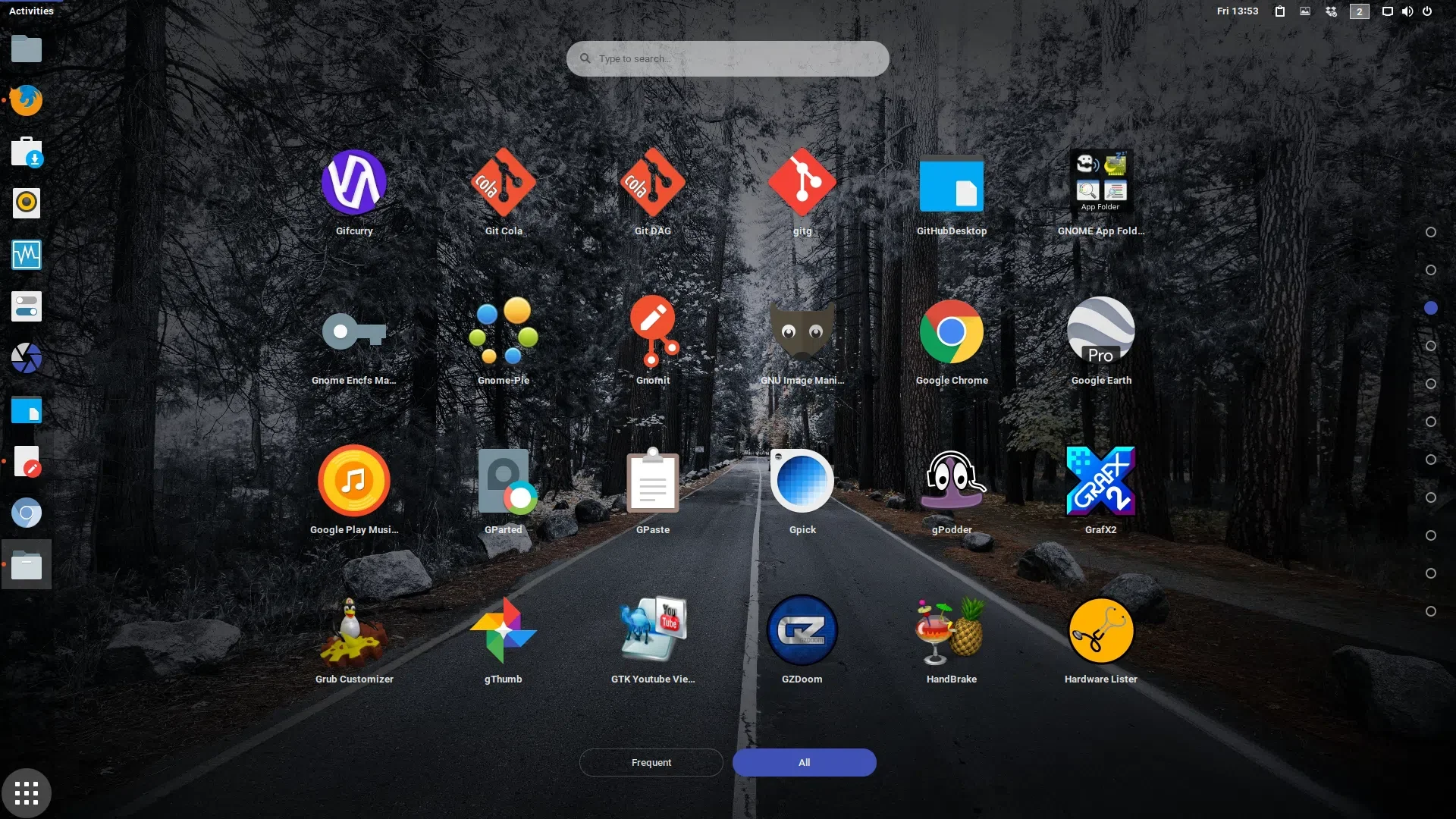
Task: Launch HandBrake video transcoder
Action: coord(951,631)
